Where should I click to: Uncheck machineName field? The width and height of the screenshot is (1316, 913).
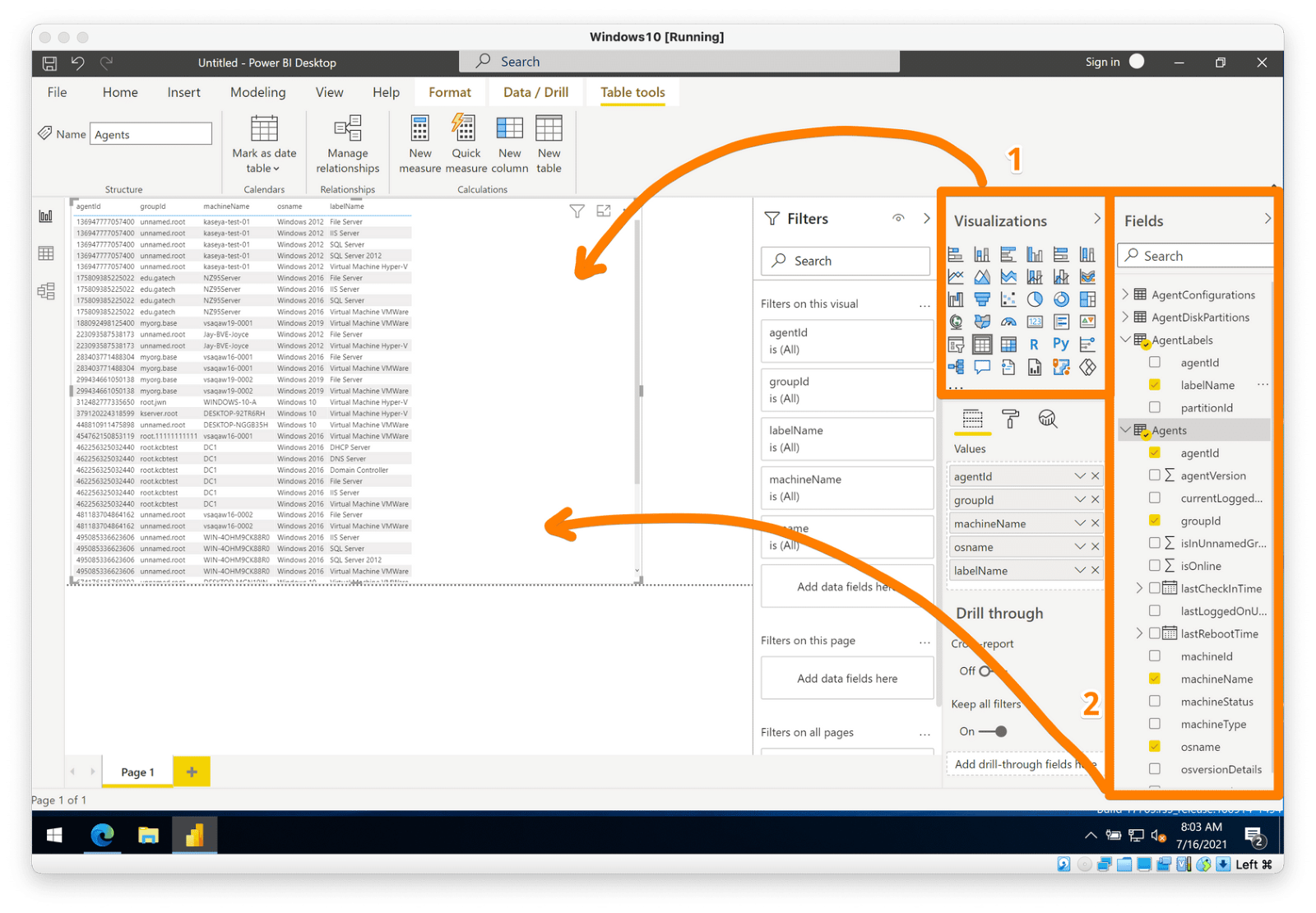coord(1155,679)
